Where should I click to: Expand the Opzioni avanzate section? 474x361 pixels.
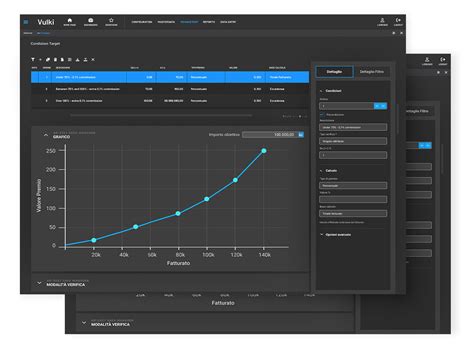(x=322, y=235)
